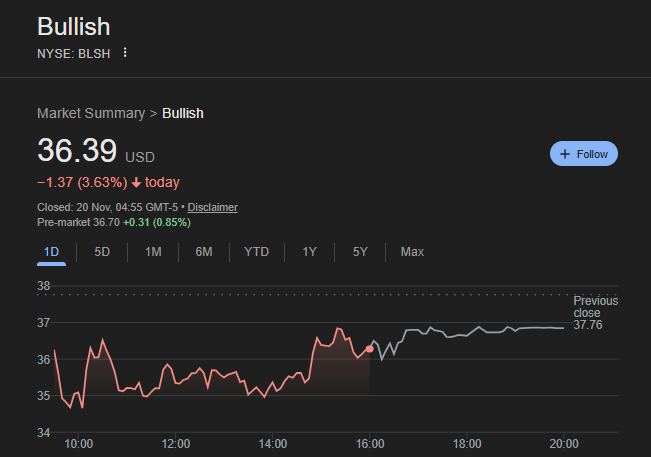Show the Max range chart
Screen dimensions: 651x457
point(412,252)
